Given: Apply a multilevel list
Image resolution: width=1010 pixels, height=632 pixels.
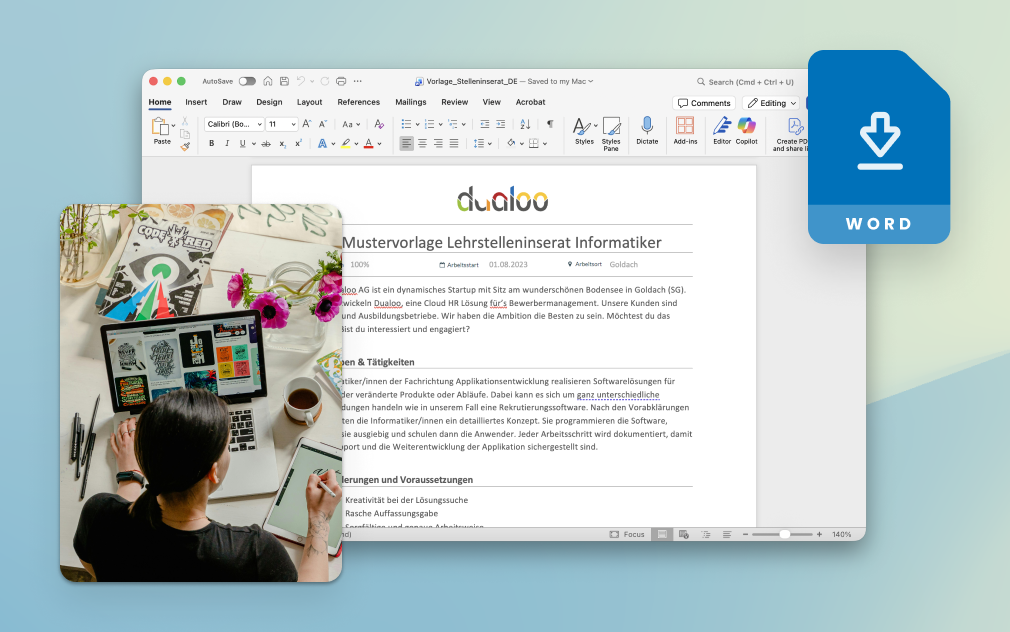Looking at the screenshot, I should pos(452,124).
